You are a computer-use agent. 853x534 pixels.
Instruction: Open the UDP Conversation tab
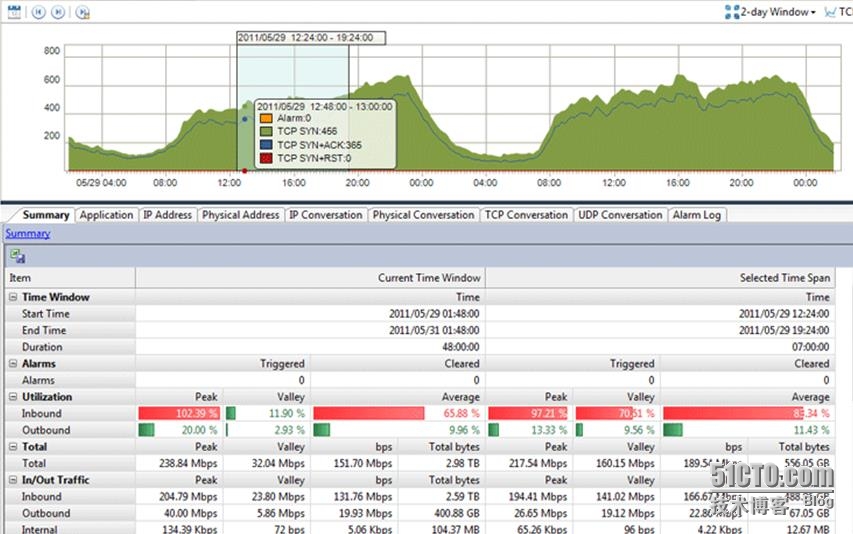click(620, 215)
